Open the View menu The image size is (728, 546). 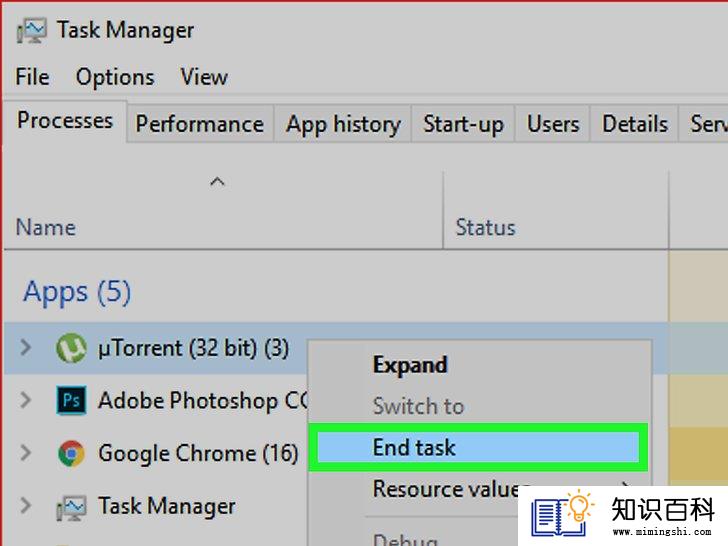coord(204,77)
